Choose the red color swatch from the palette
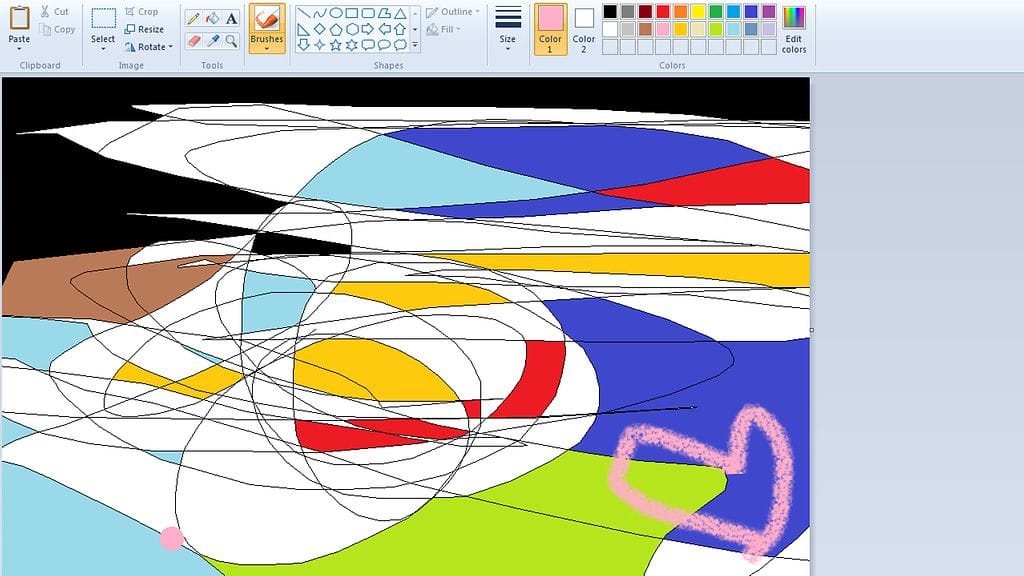The height and width of the screenshot is (576, 1024). click(x=664, y=12)
